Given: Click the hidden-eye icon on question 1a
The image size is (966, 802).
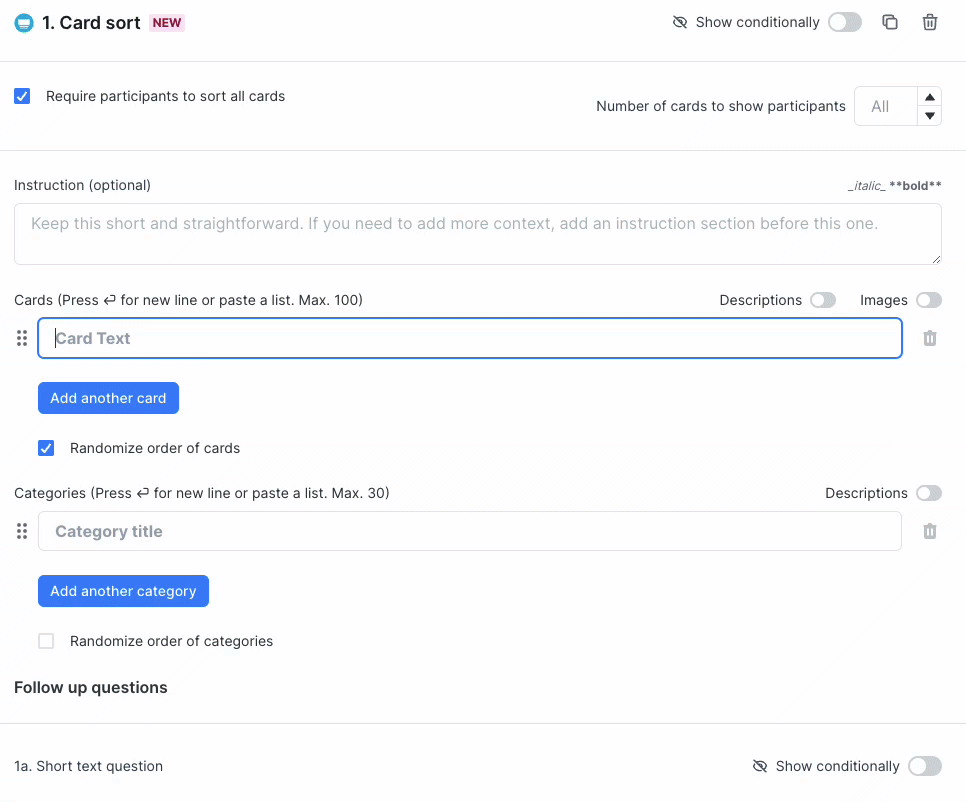Looking at the screenshot, I should point(760,766).
